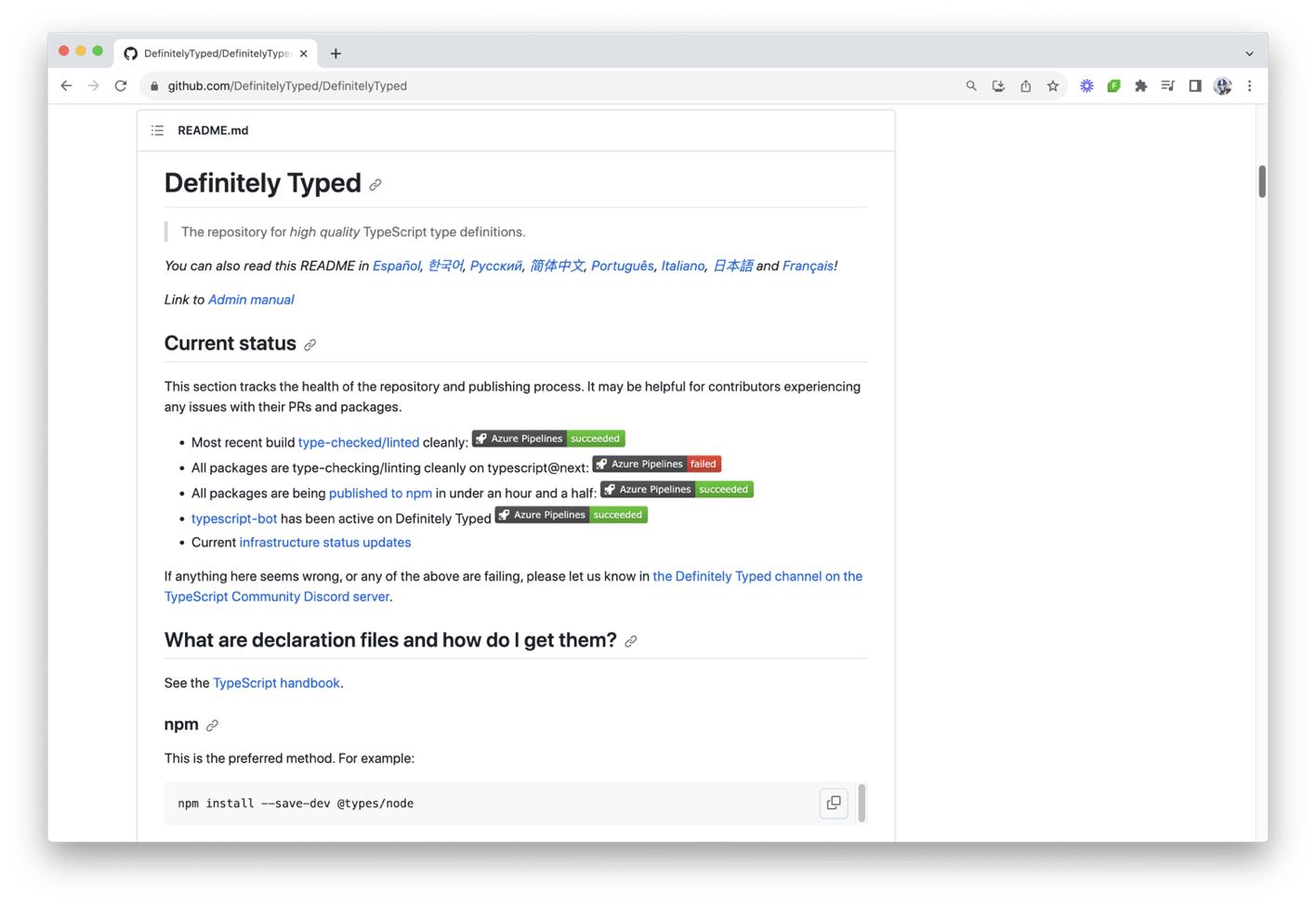View site lock information
This screenshot has height=905, width=1316.
click(x=154, y=85)
